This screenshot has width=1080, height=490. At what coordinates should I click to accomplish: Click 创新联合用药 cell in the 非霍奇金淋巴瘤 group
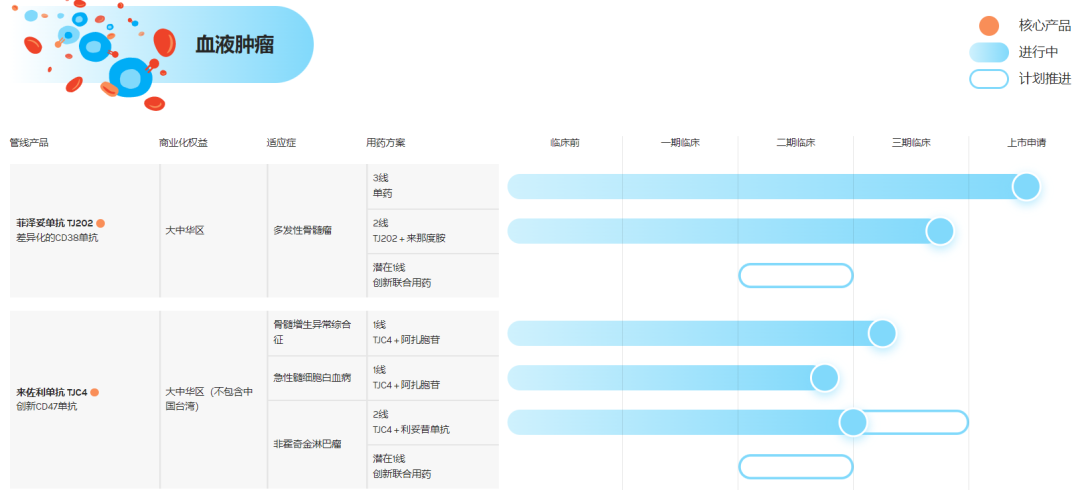[433, 467]
